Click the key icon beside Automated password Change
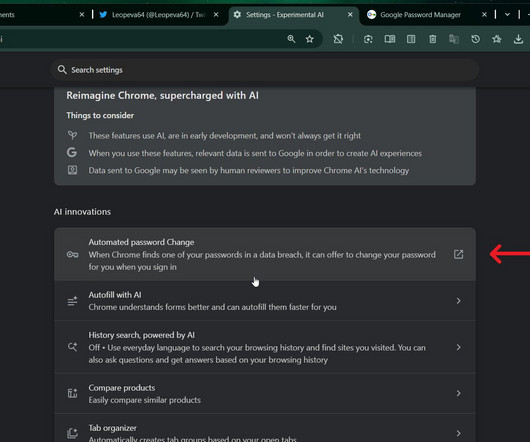The width and height of the screenshot is (530, 442). point(72,254)
